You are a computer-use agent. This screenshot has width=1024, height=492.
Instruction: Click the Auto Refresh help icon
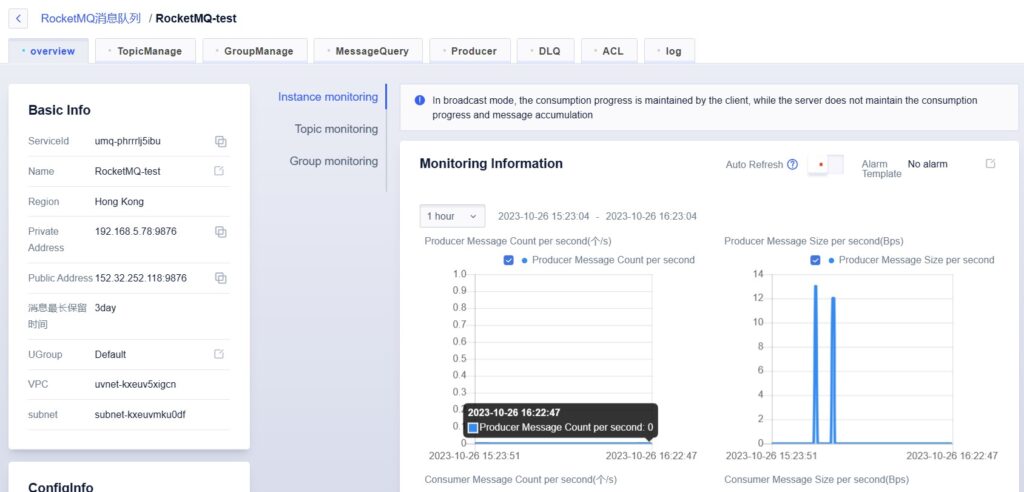(x=792, y=165)
